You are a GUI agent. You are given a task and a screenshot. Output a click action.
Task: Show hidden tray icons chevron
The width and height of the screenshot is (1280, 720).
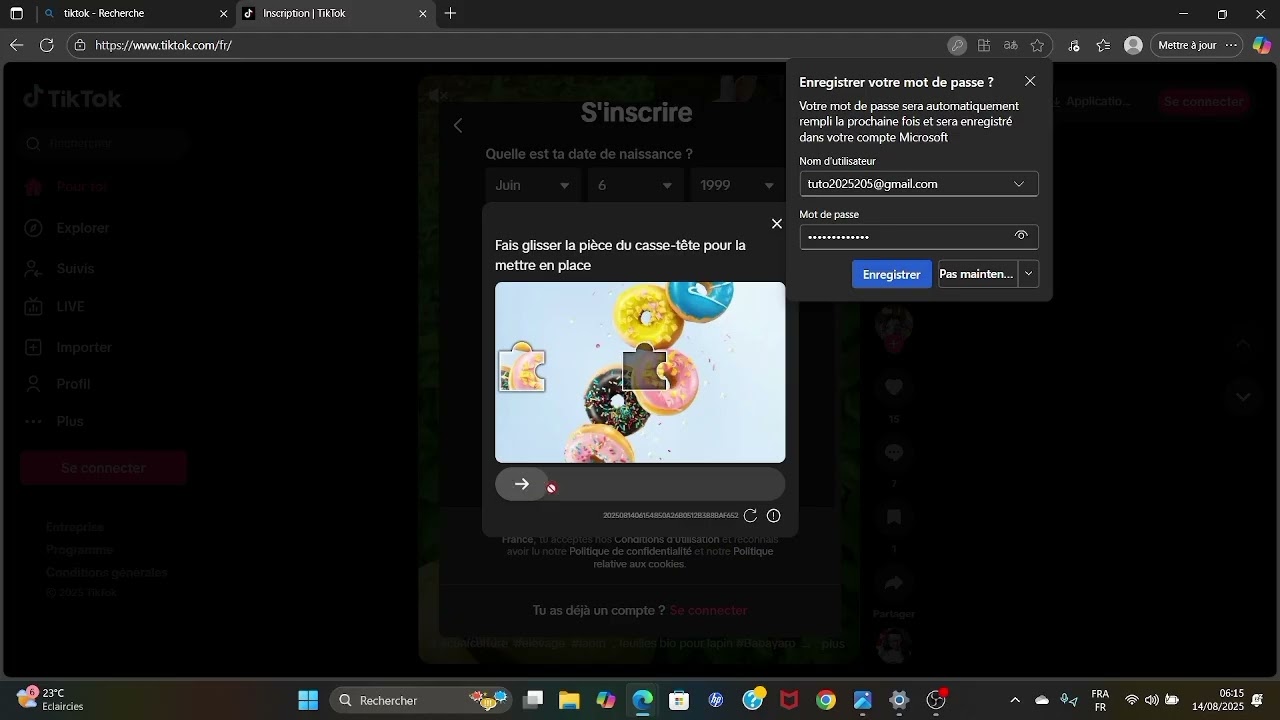[x=1015, y=700]
